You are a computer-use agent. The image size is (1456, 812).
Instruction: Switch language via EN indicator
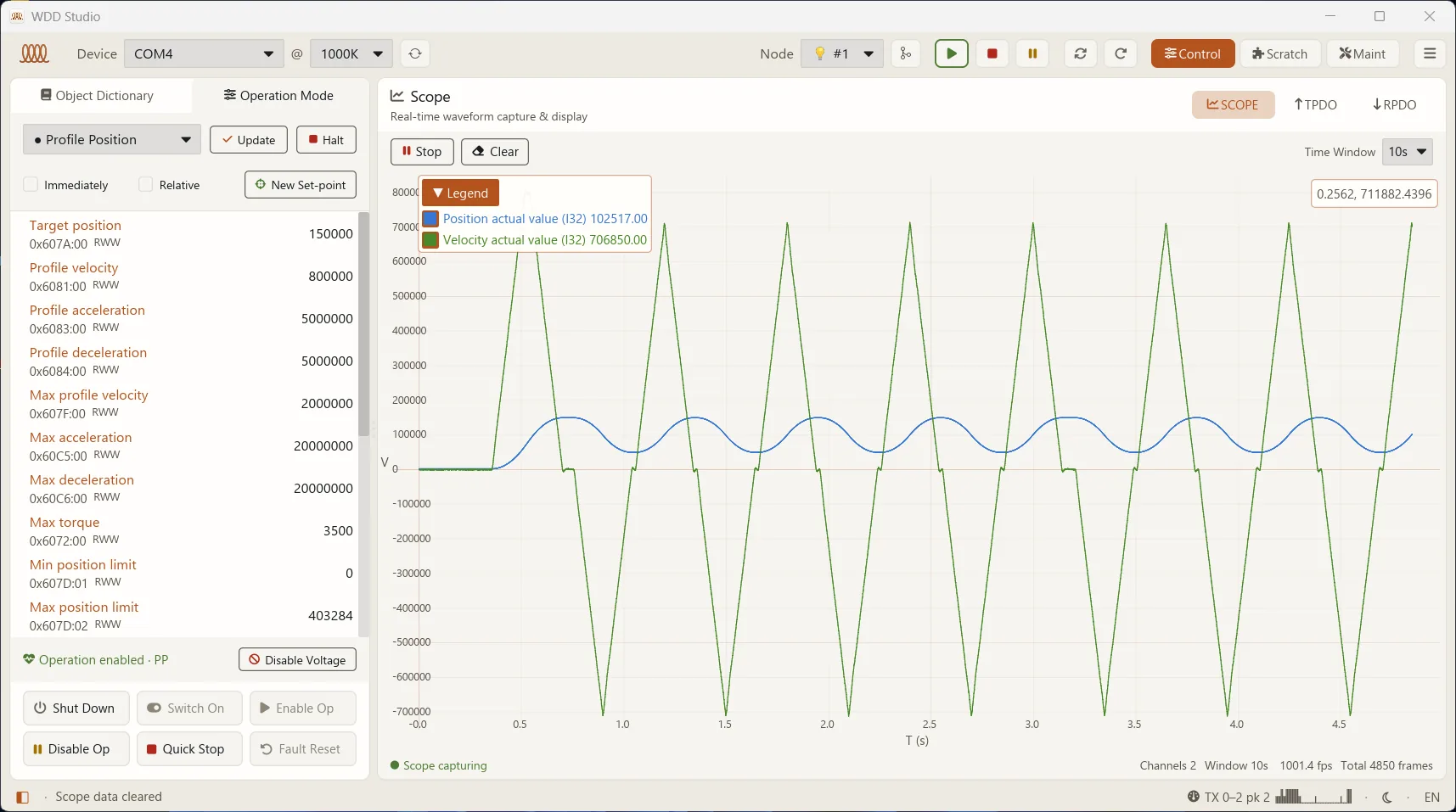point(1432,797)
